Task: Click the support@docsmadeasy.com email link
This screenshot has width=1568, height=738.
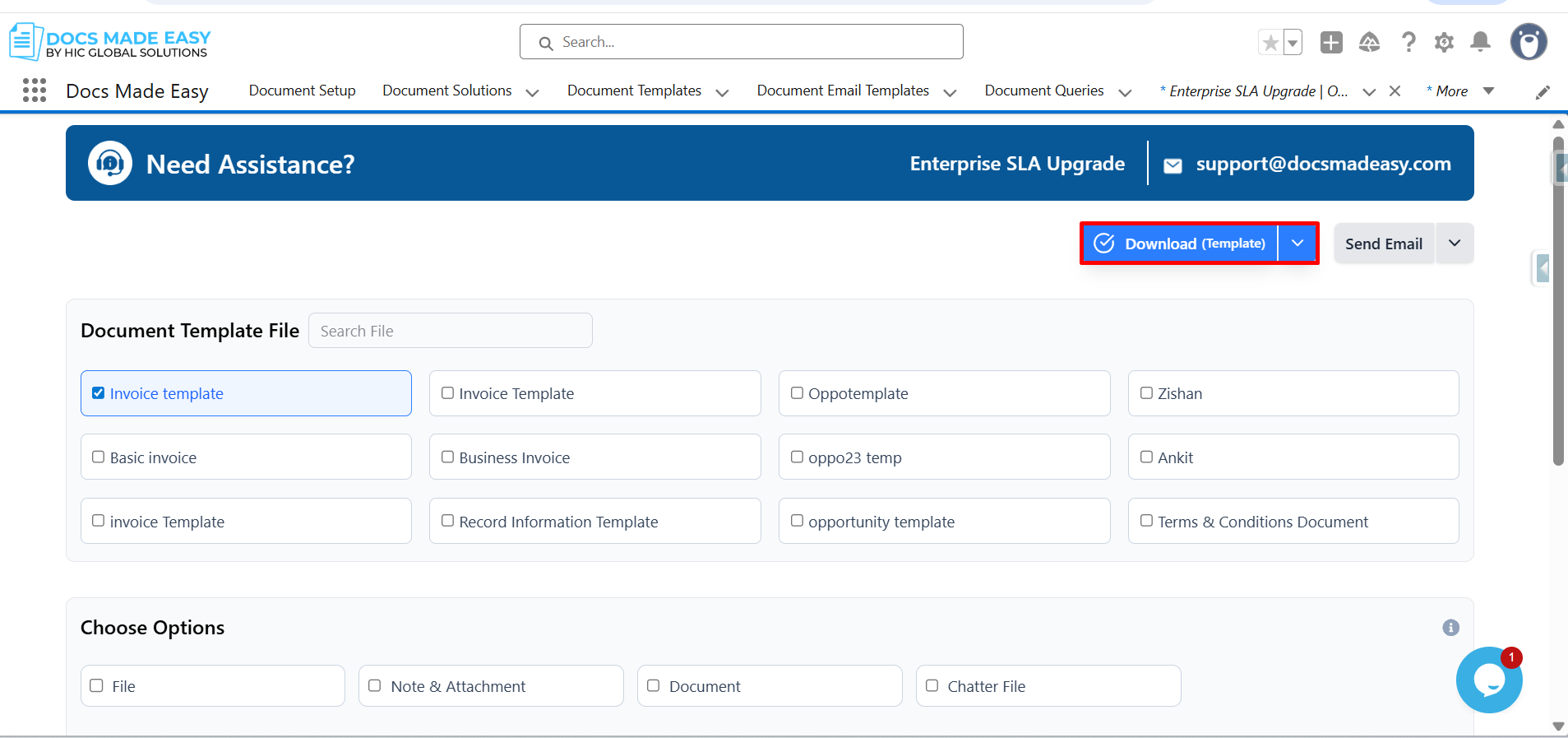Action: 1323,164
